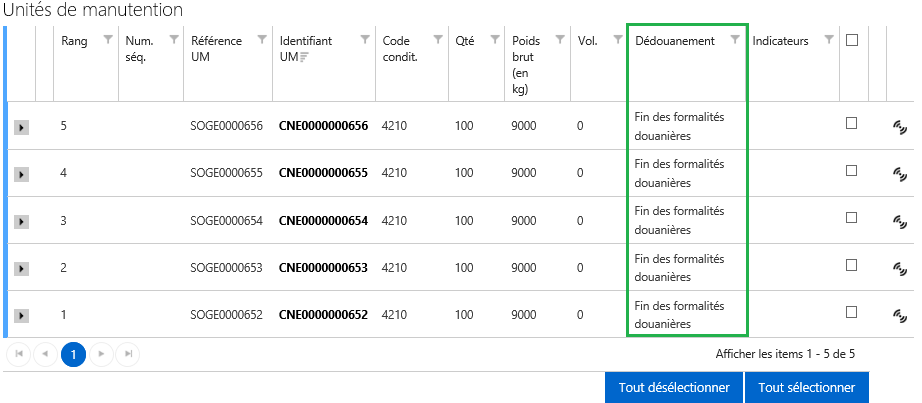This screenshot has width=922, height=403.
Task: Select reference SOGE0000655 cell
Action: click(226, 173)
